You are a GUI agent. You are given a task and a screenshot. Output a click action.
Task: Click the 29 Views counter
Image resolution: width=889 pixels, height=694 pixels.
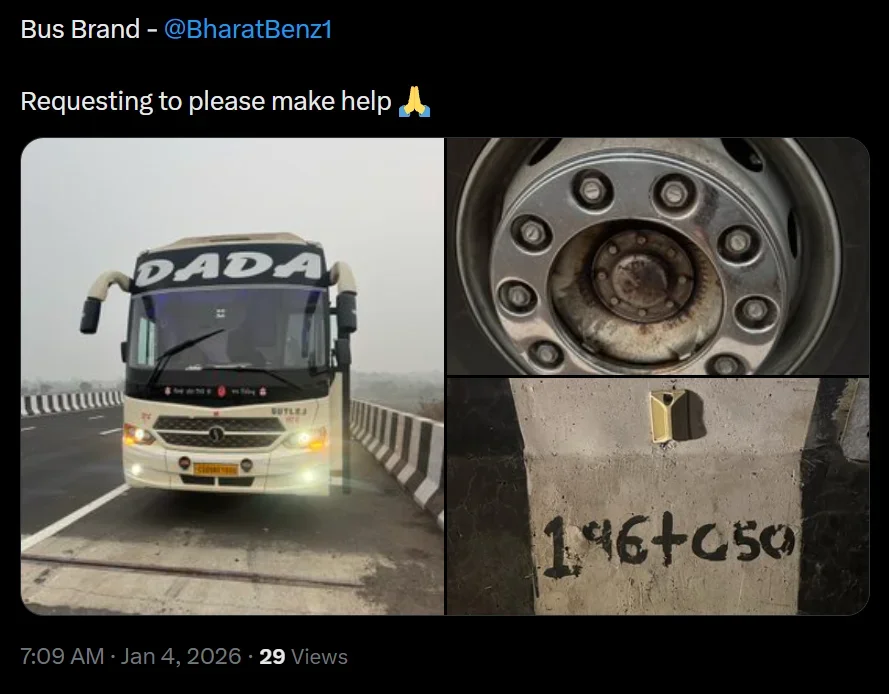point(303,657)
